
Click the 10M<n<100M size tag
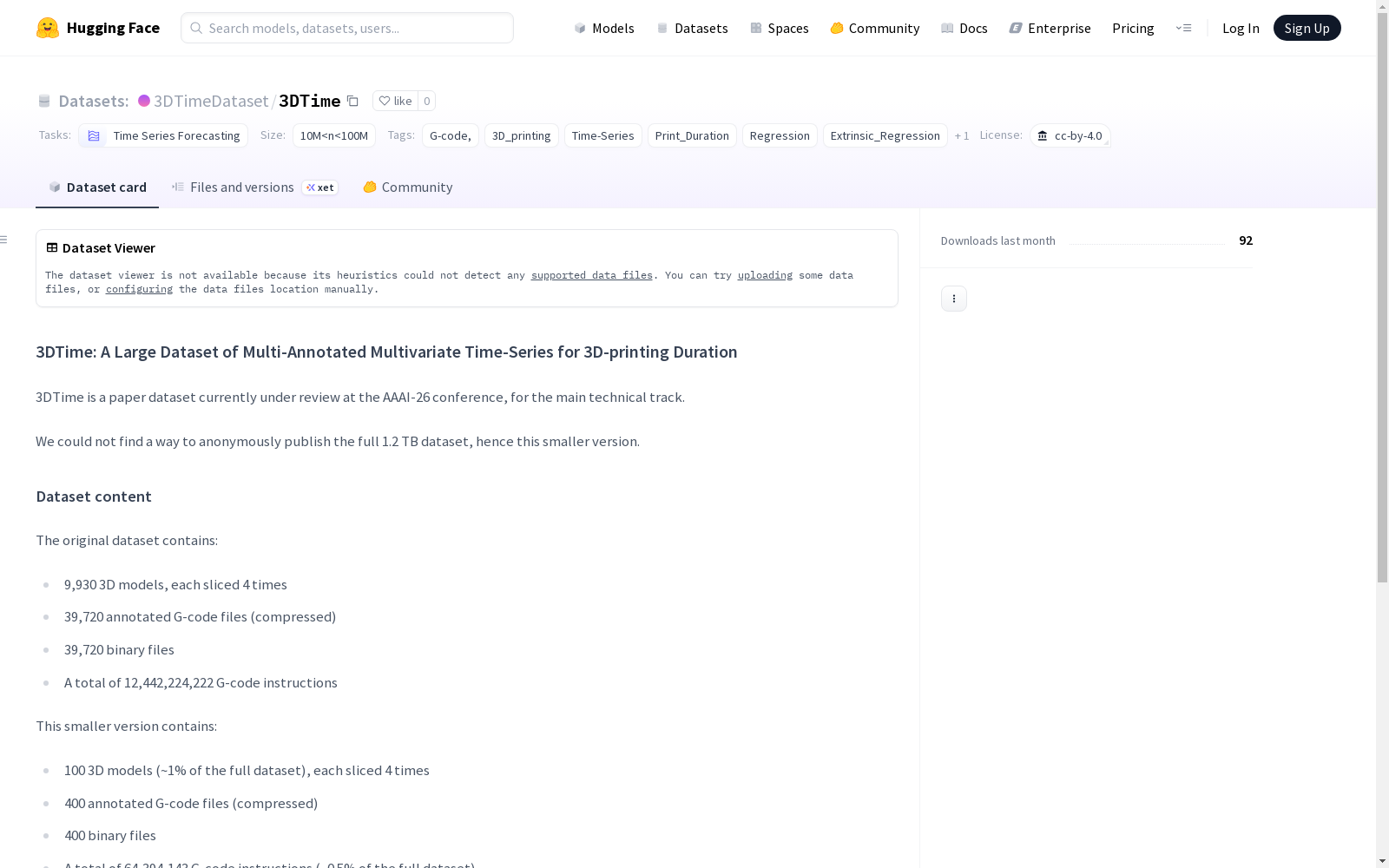tap(334, 135)
